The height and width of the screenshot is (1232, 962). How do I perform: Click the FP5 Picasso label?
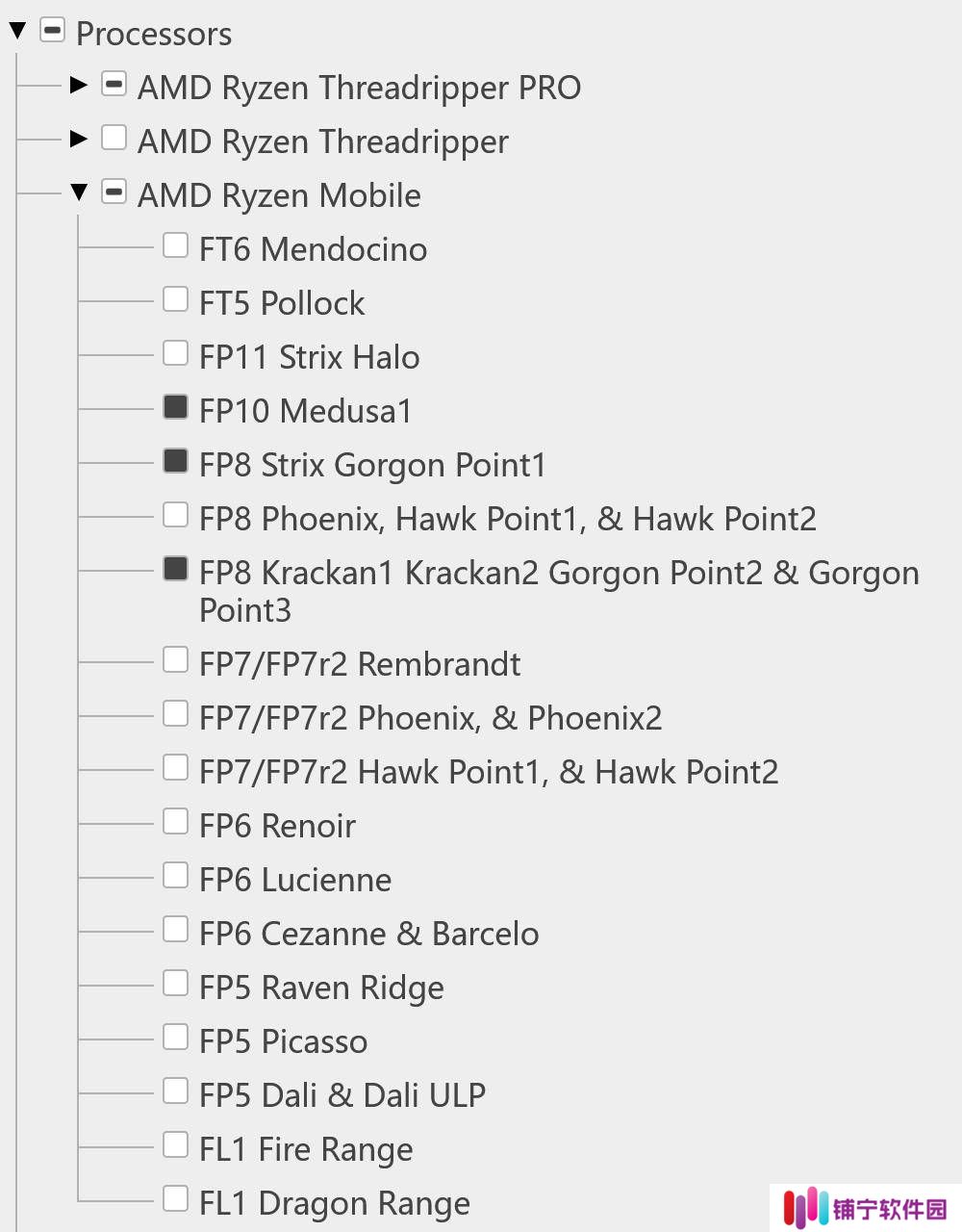tap(283, 1041)
